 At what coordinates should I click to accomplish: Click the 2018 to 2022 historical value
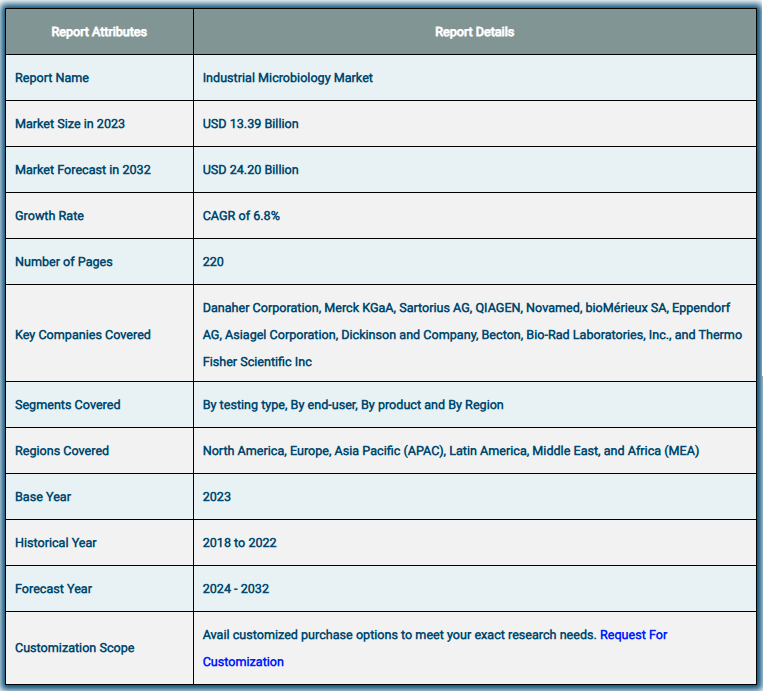(240, 543)
